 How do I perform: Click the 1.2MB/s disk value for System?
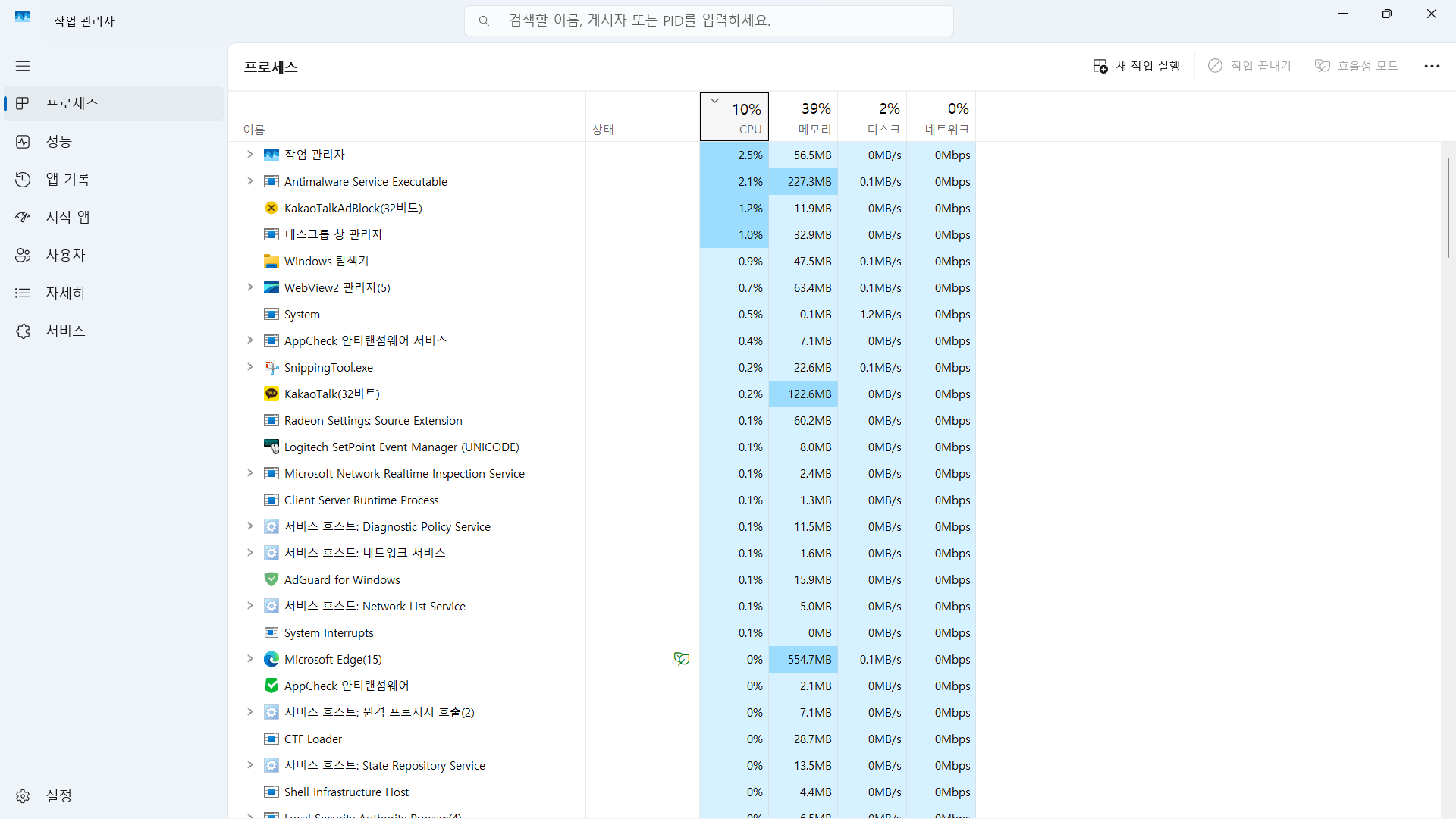(872, 314)
